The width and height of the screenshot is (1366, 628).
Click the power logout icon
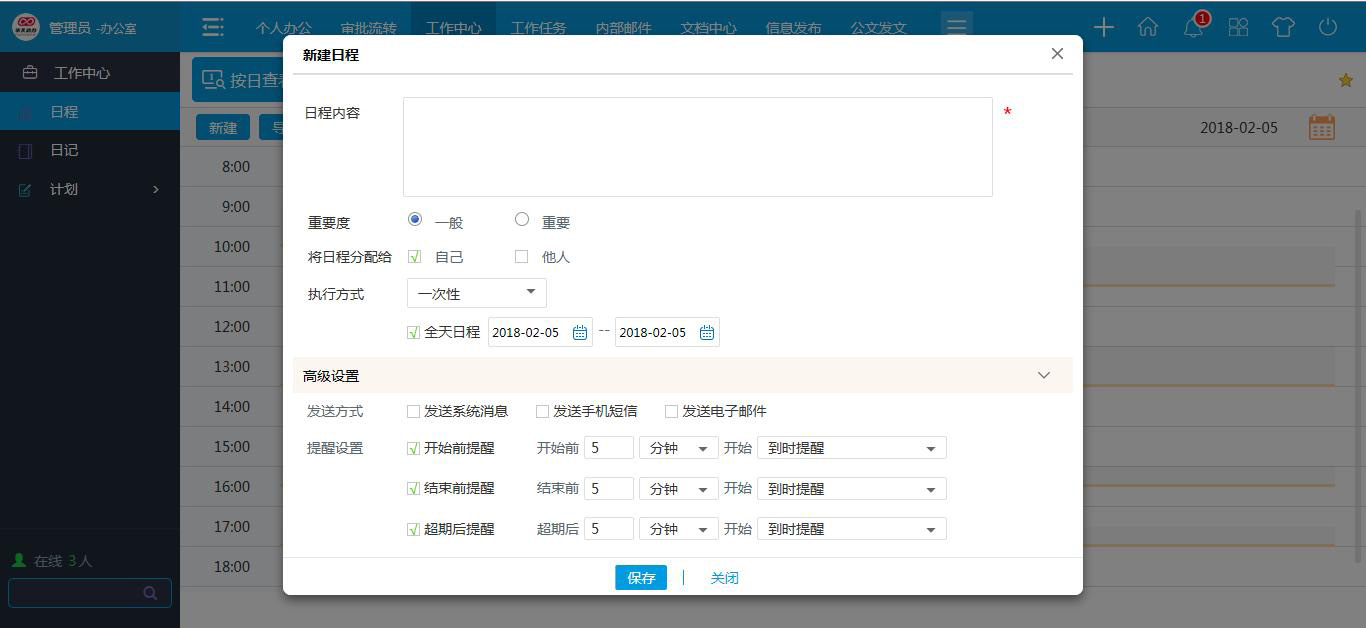tap(1328, 28)
